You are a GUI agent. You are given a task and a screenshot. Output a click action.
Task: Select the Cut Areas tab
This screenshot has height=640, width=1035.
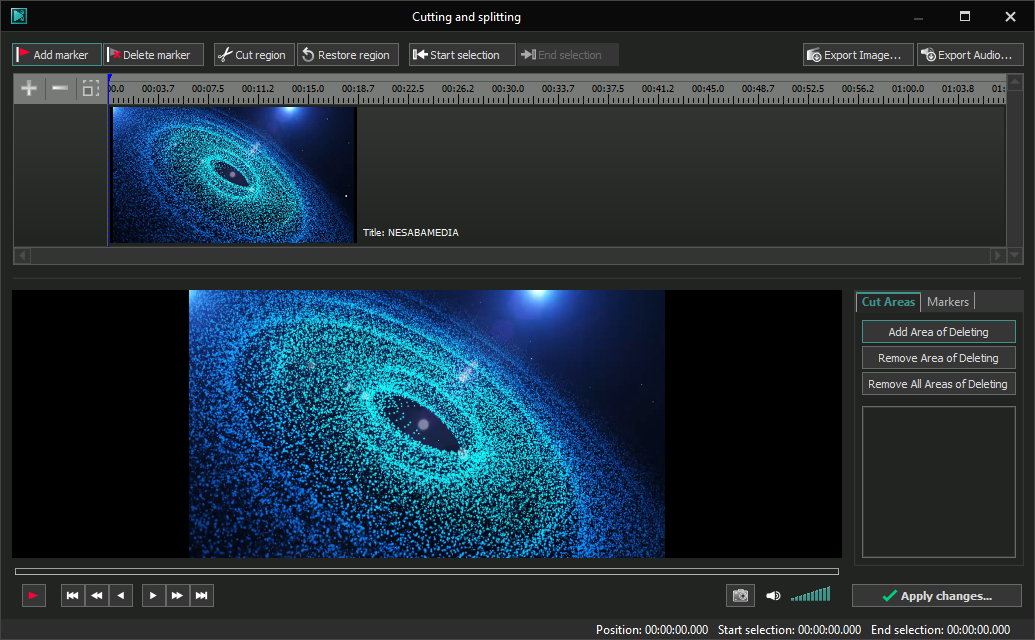(888, 302)
